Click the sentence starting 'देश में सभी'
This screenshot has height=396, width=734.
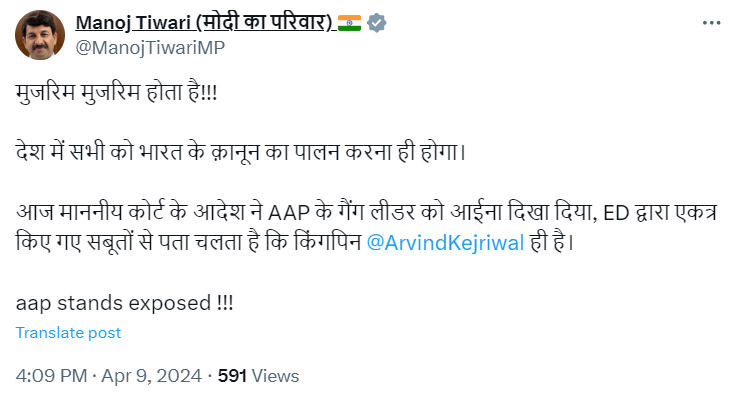point(241,152)
